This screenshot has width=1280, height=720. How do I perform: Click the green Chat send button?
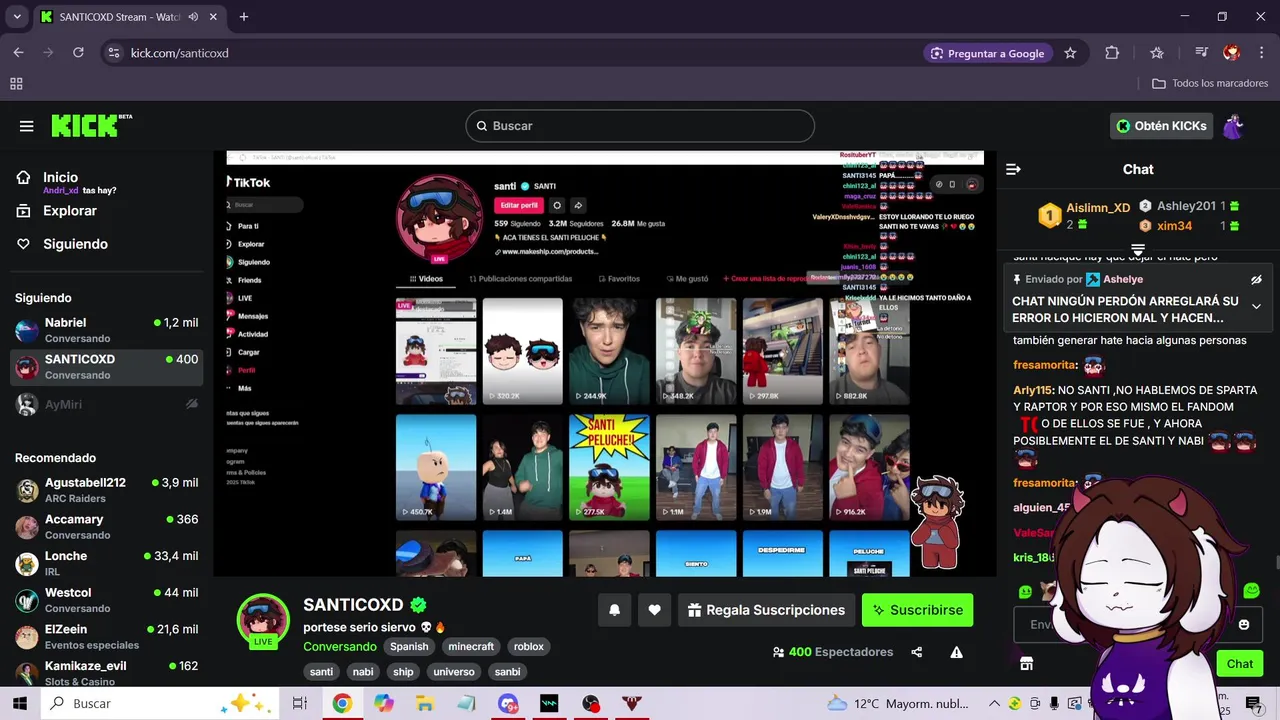[1240, 664]
